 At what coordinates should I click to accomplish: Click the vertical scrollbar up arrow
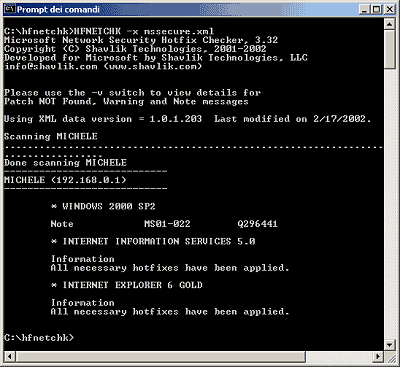pos(390,24)
